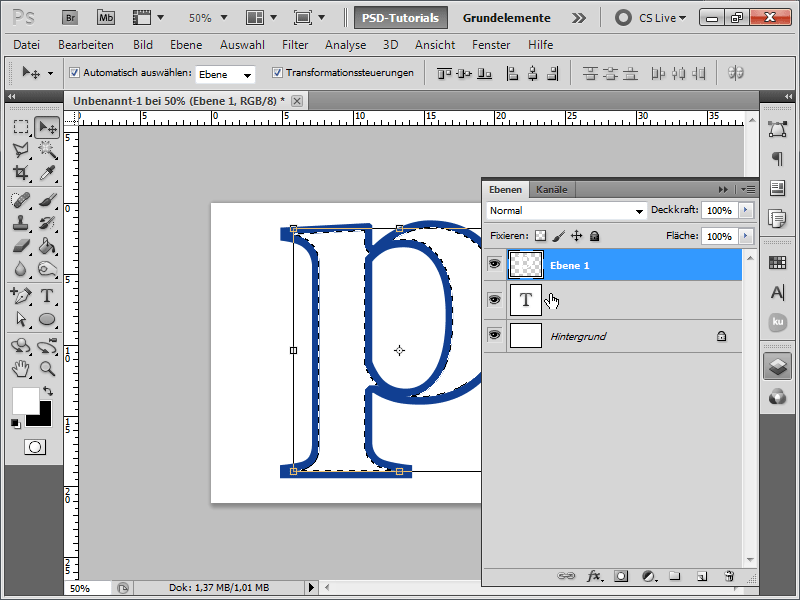Hide the text layer
Image resolution: width=800 pixels, height=600 pixels.
(494, 299)
